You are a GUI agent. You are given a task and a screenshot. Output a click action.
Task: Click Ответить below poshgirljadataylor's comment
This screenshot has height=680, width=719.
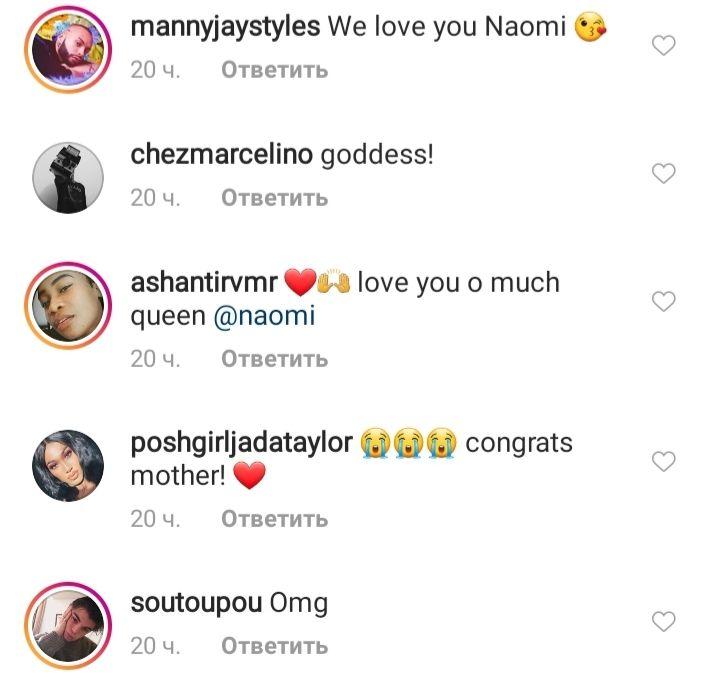pyautogui.click(x=274, y=518)
